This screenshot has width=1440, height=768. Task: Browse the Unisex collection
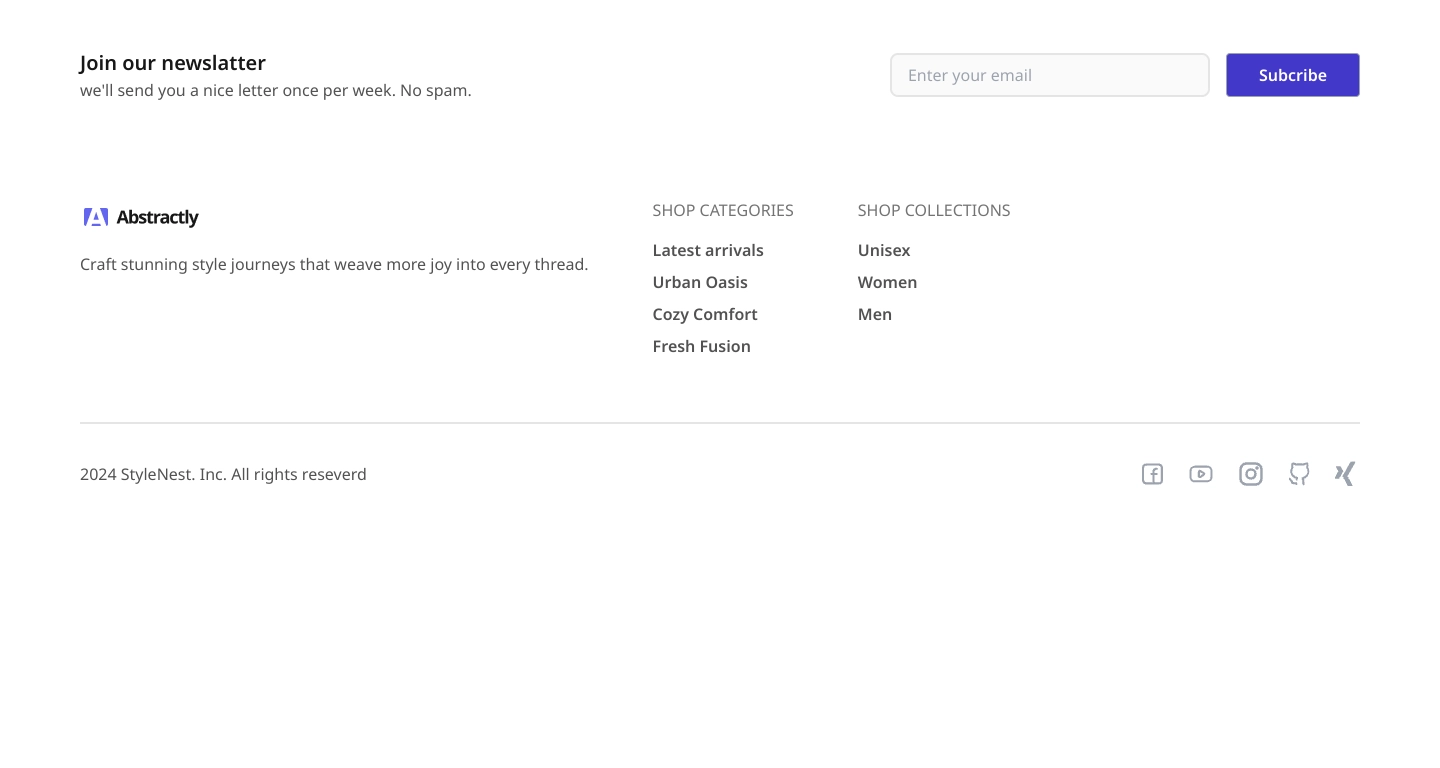884,250
